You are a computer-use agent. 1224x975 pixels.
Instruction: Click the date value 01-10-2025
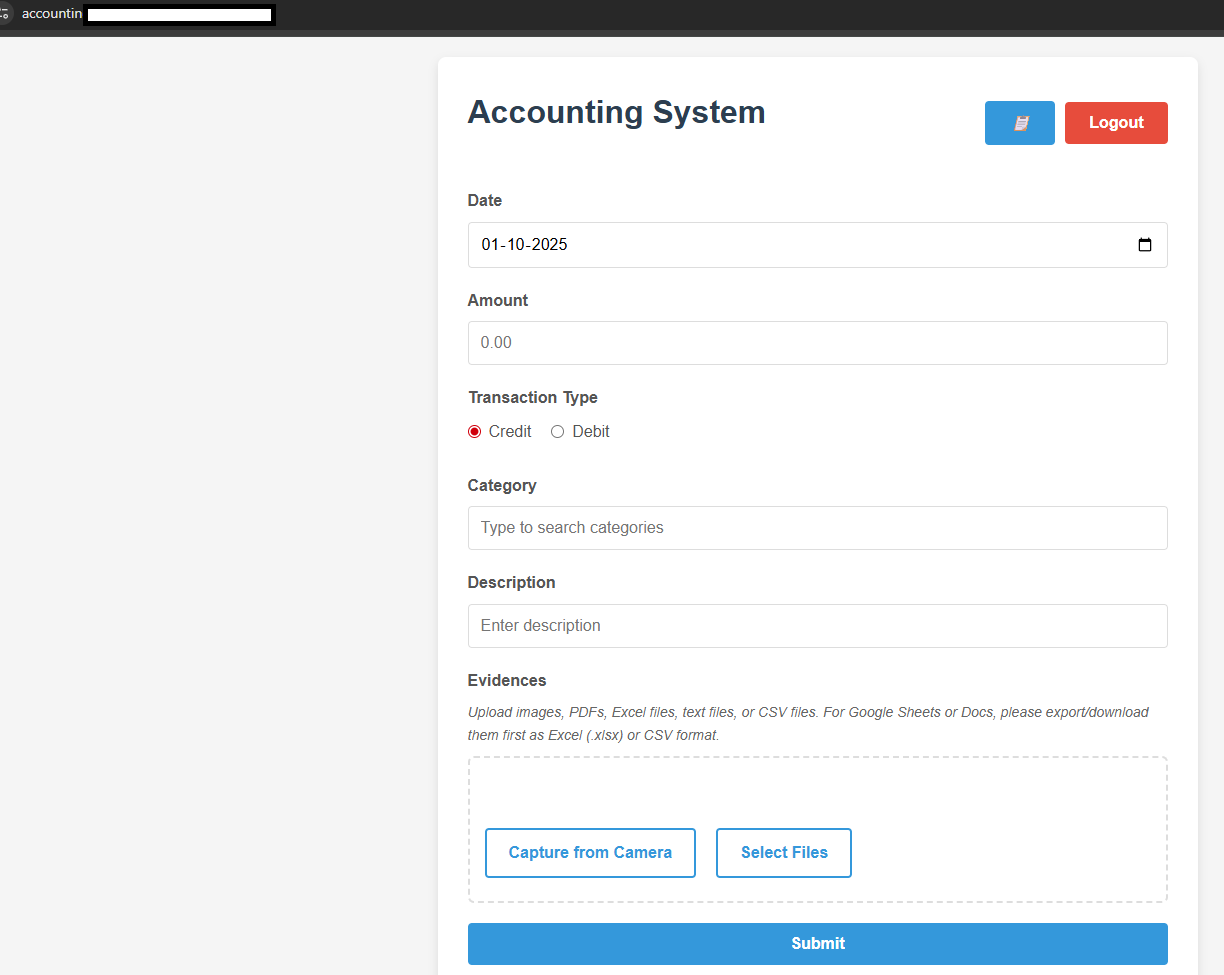point(523,244)
